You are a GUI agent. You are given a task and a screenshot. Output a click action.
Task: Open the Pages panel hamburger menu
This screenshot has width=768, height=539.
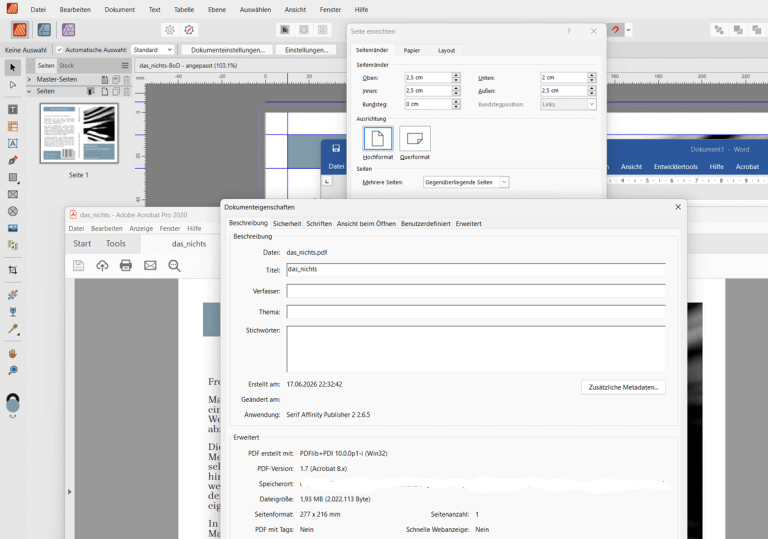[125, 65]
